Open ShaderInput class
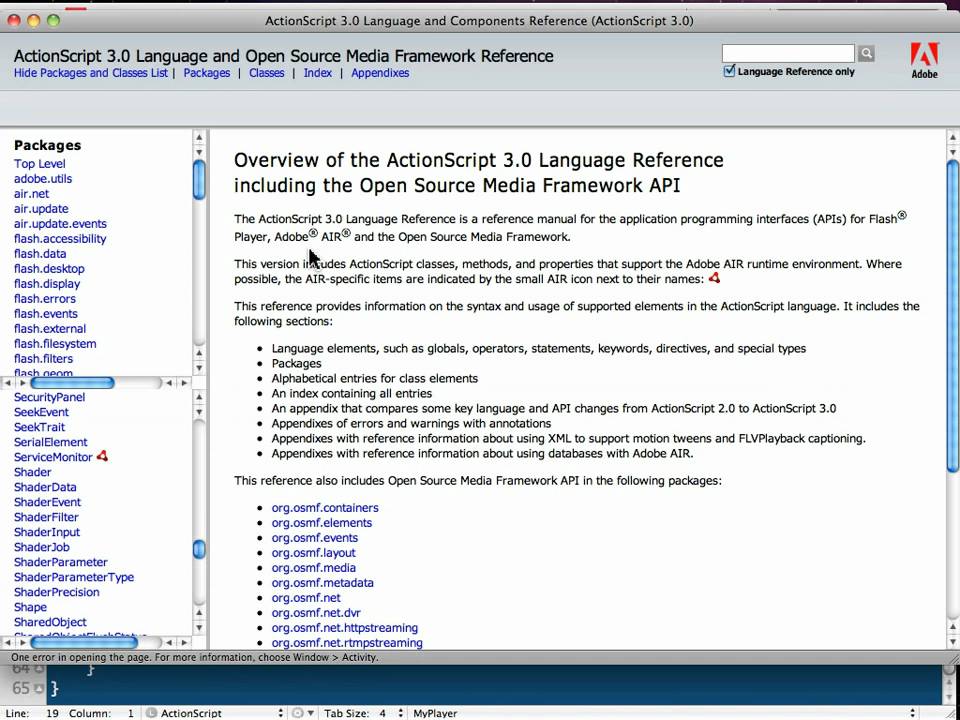960x720 pixels. (47, 532)
